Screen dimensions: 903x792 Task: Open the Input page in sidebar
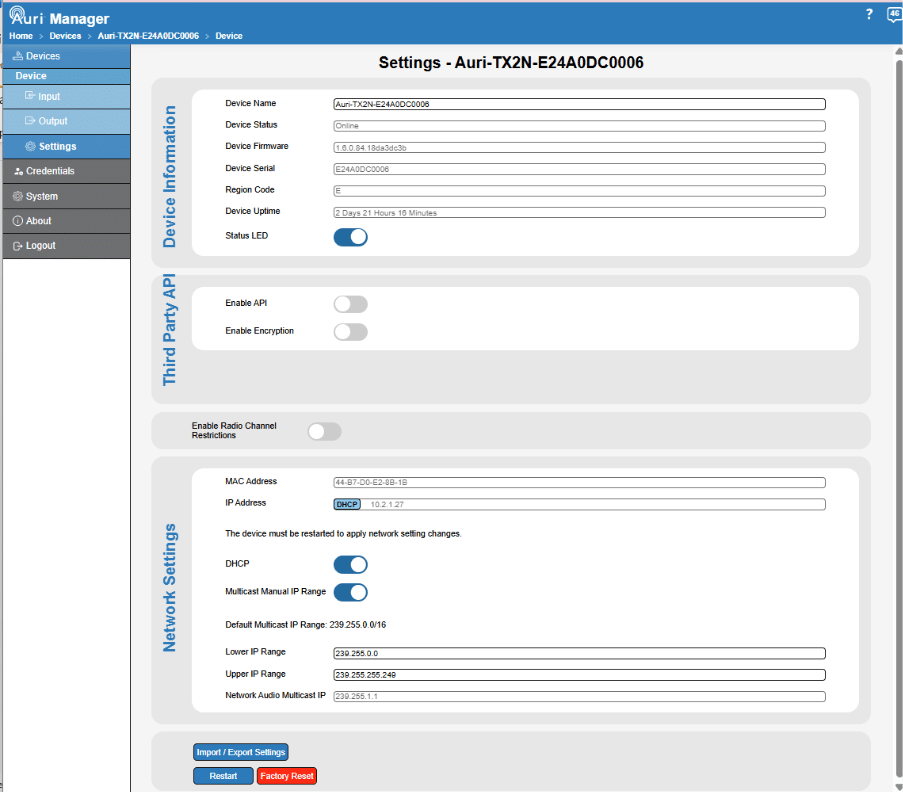point(66,96)
